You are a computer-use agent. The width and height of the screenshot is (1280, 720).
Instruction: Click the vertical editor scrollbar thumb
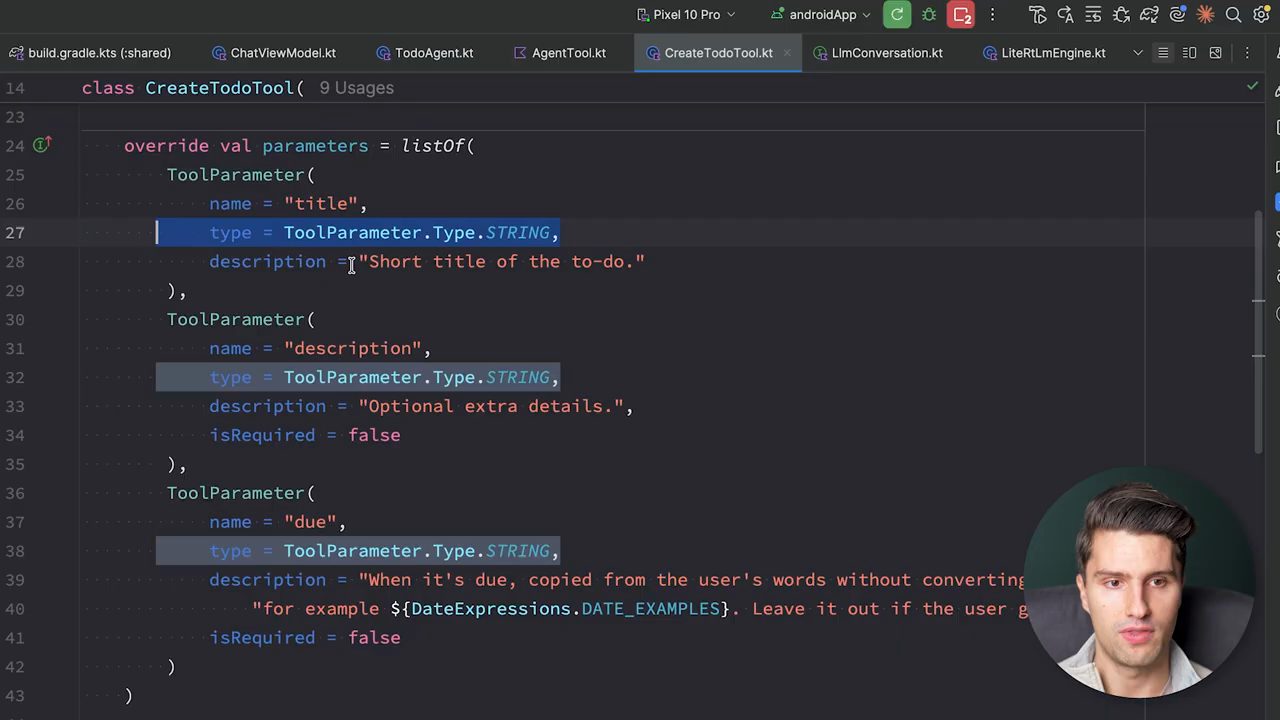pos(1258,332)
